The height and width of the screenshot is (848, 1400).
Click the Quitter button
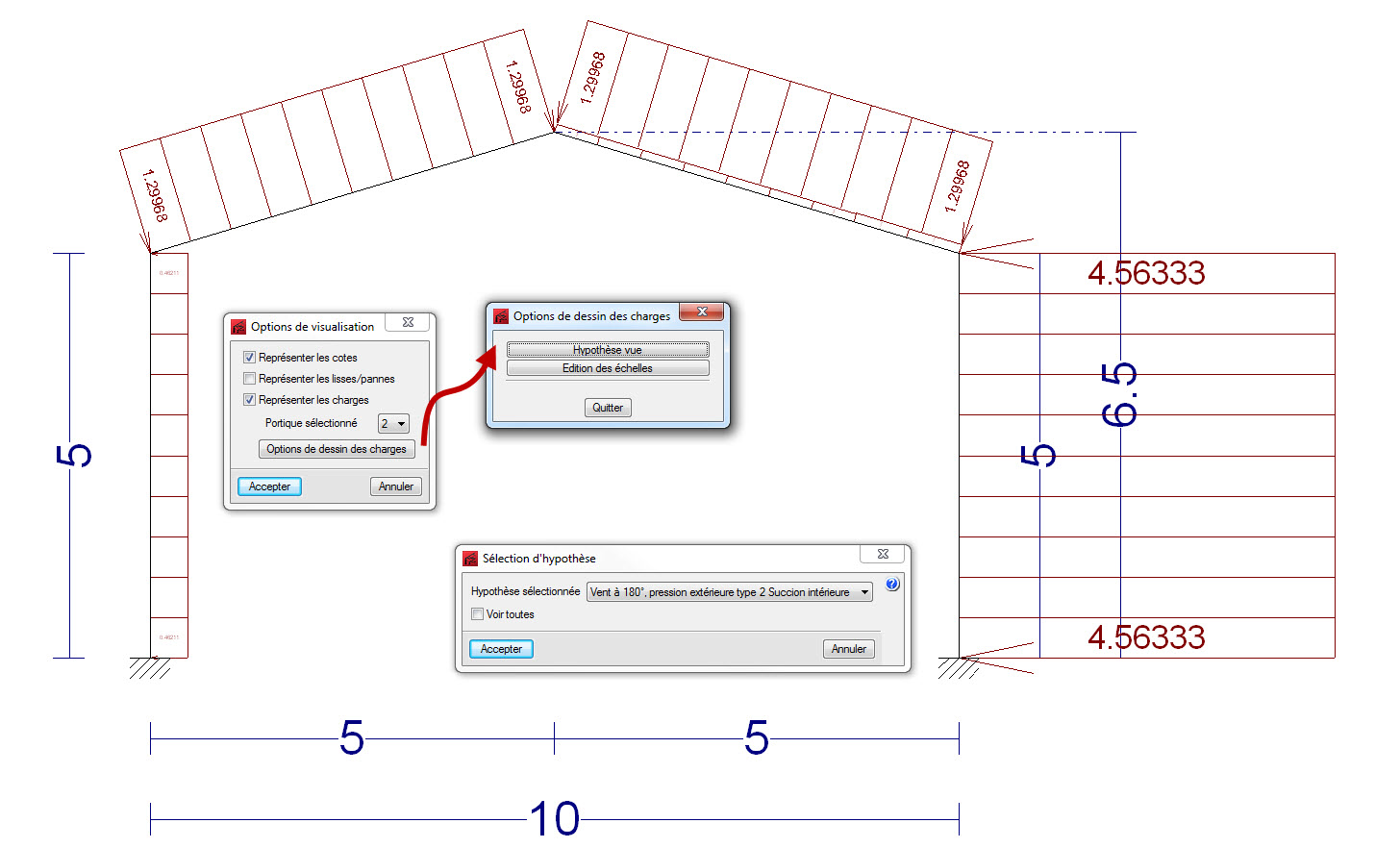(608, 408)
